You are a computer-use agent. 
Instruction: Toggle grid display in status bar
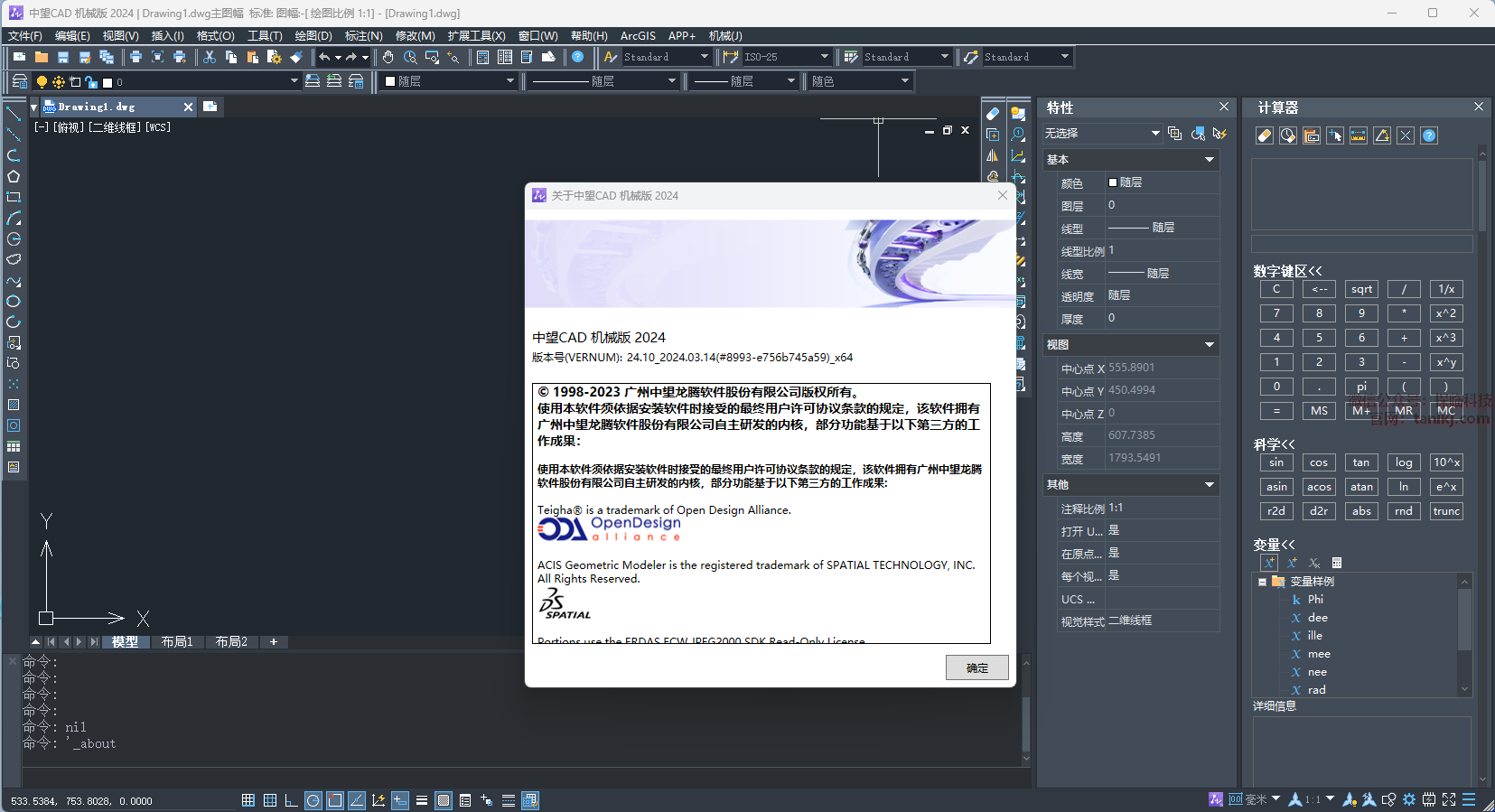tap(270, 800)
